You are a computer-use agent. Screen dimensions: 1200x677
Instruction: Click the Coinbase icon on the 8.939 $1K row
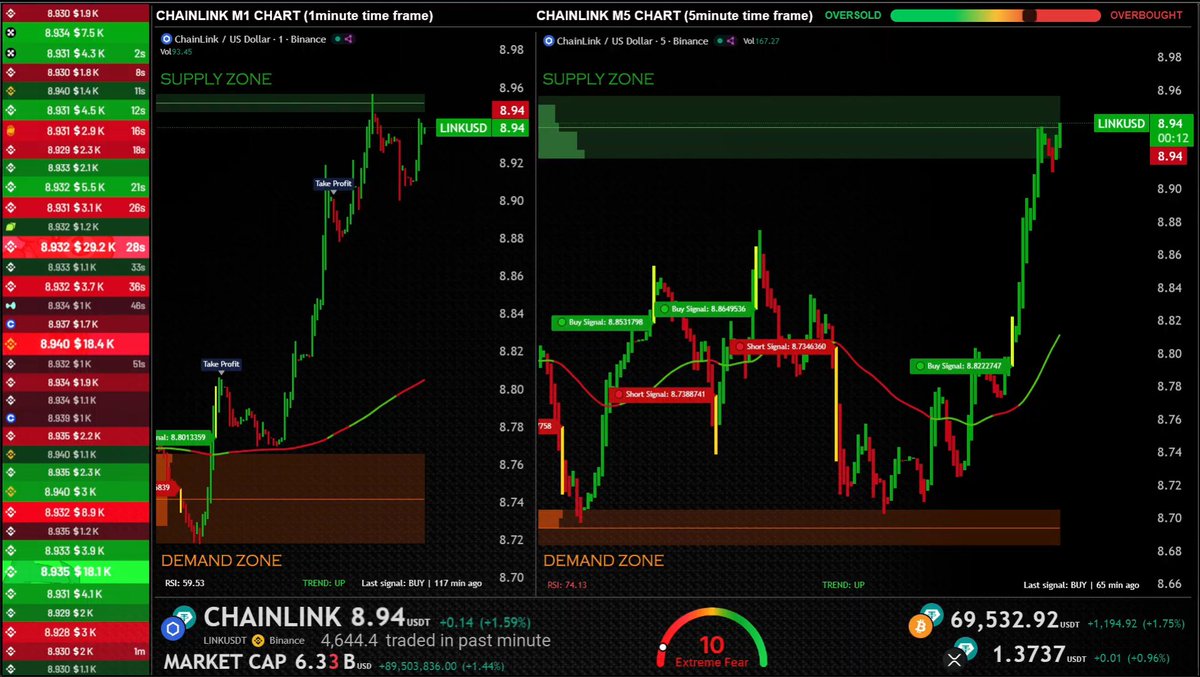[x=11, y=416]
